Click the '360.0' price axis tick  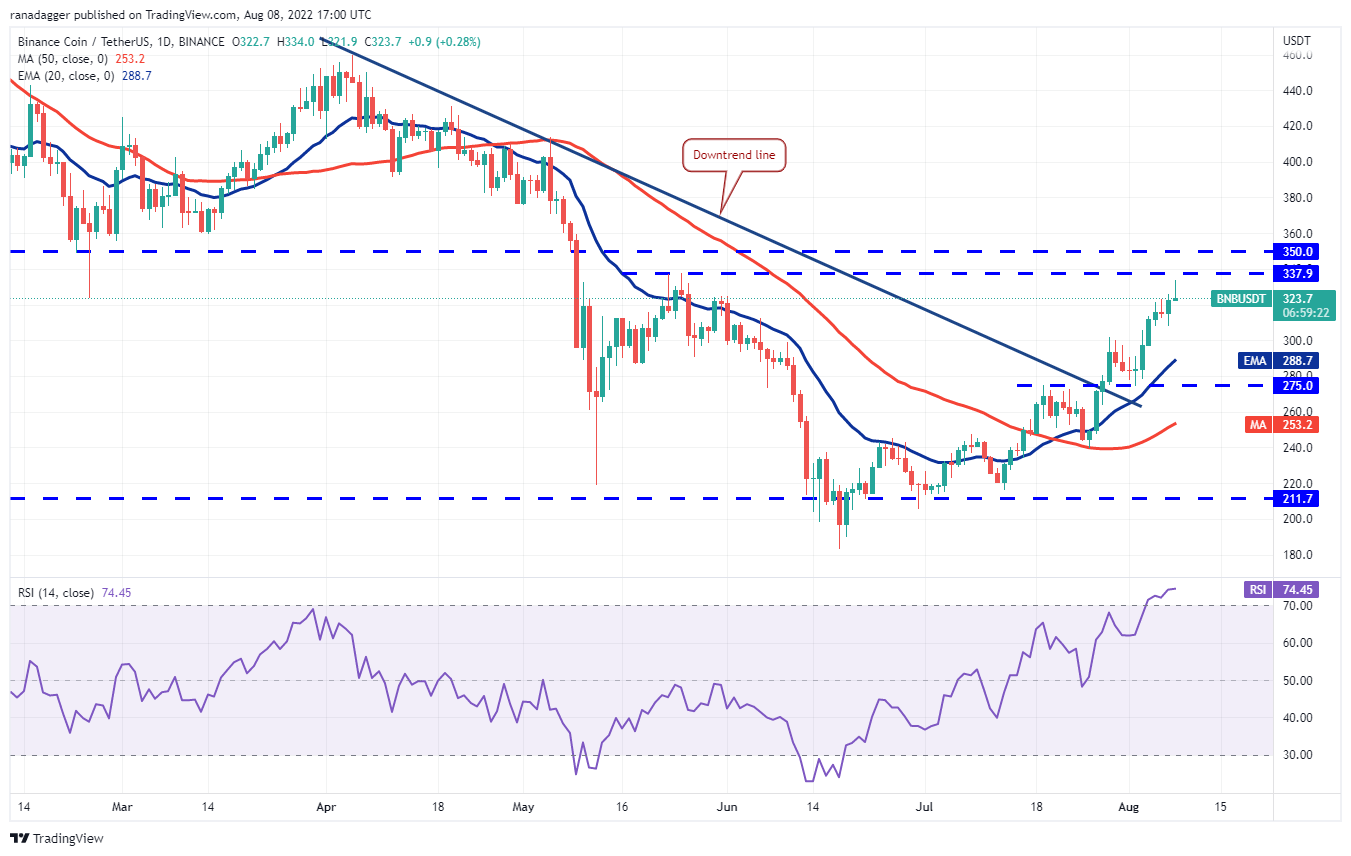point(1299,233)
